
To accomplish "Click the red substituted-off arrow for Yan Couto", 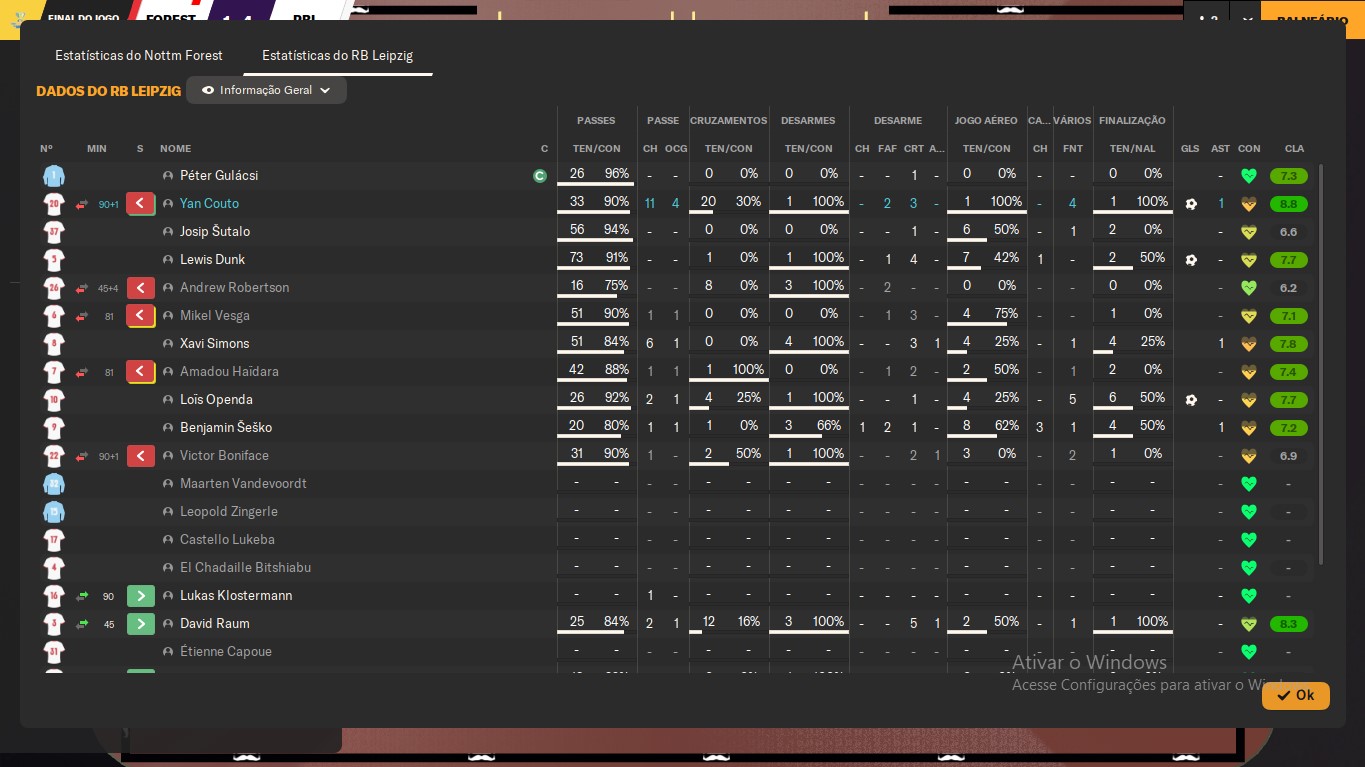I will [141, 204].
